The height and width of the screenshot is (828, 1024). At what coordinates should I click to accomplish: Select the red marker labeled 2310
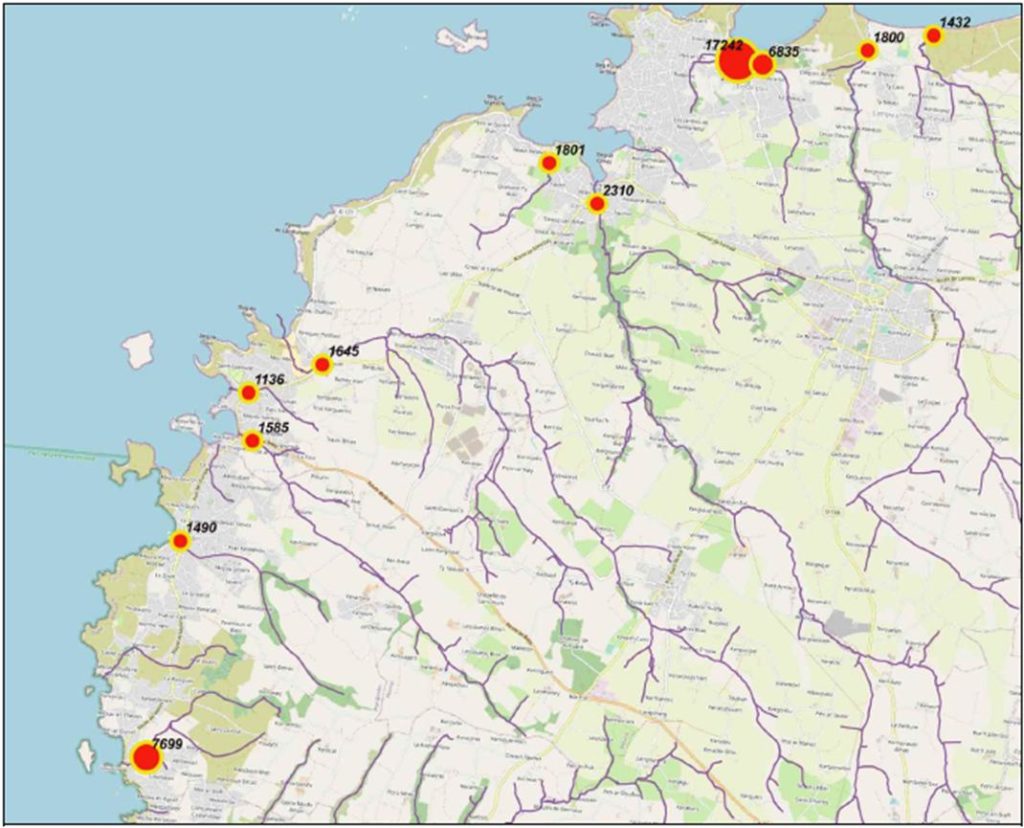click(597, 204)
